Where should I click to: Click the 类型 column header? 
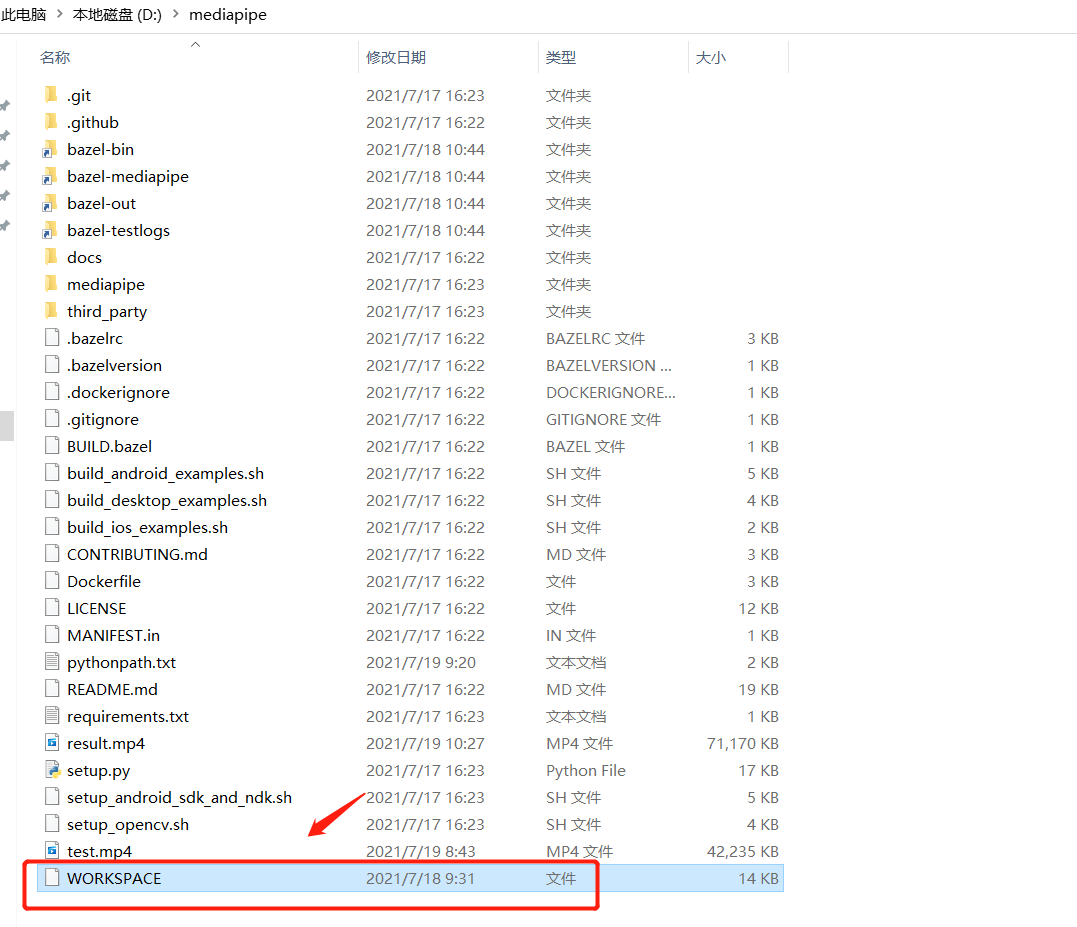[x=561, y=57]
